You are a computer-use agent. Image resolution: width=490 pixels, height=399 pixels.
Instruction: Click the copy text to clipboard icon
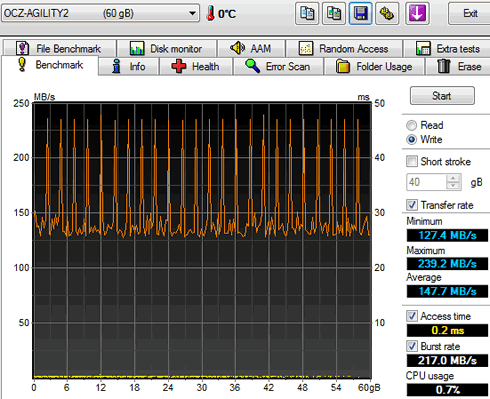click(x=307, y=13)
